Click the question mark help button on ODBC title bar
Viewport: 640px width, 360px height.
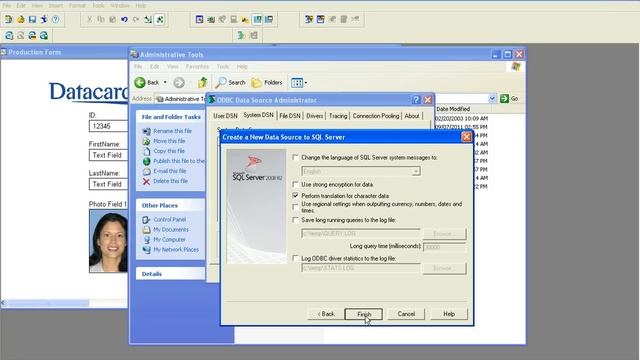pos(416,100)
